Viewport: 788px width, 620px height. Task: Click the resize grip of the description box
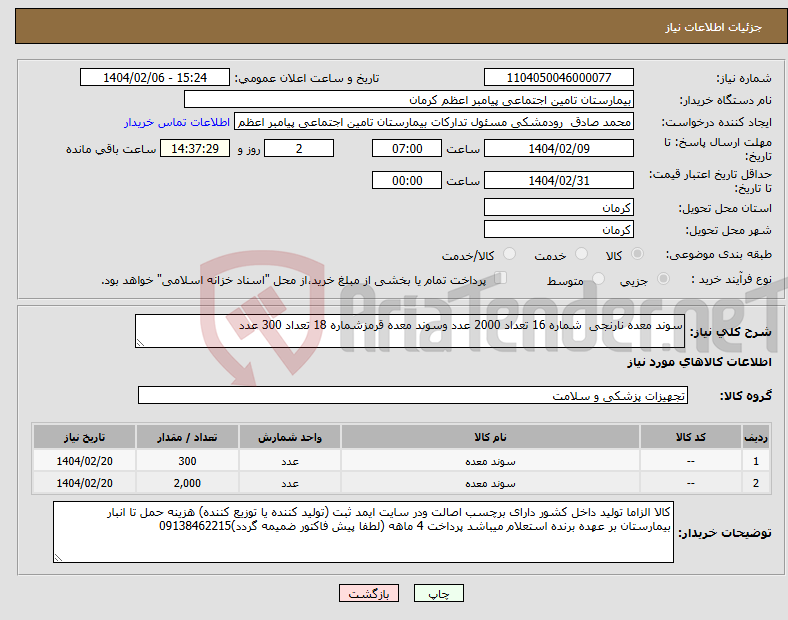point(140,343)
